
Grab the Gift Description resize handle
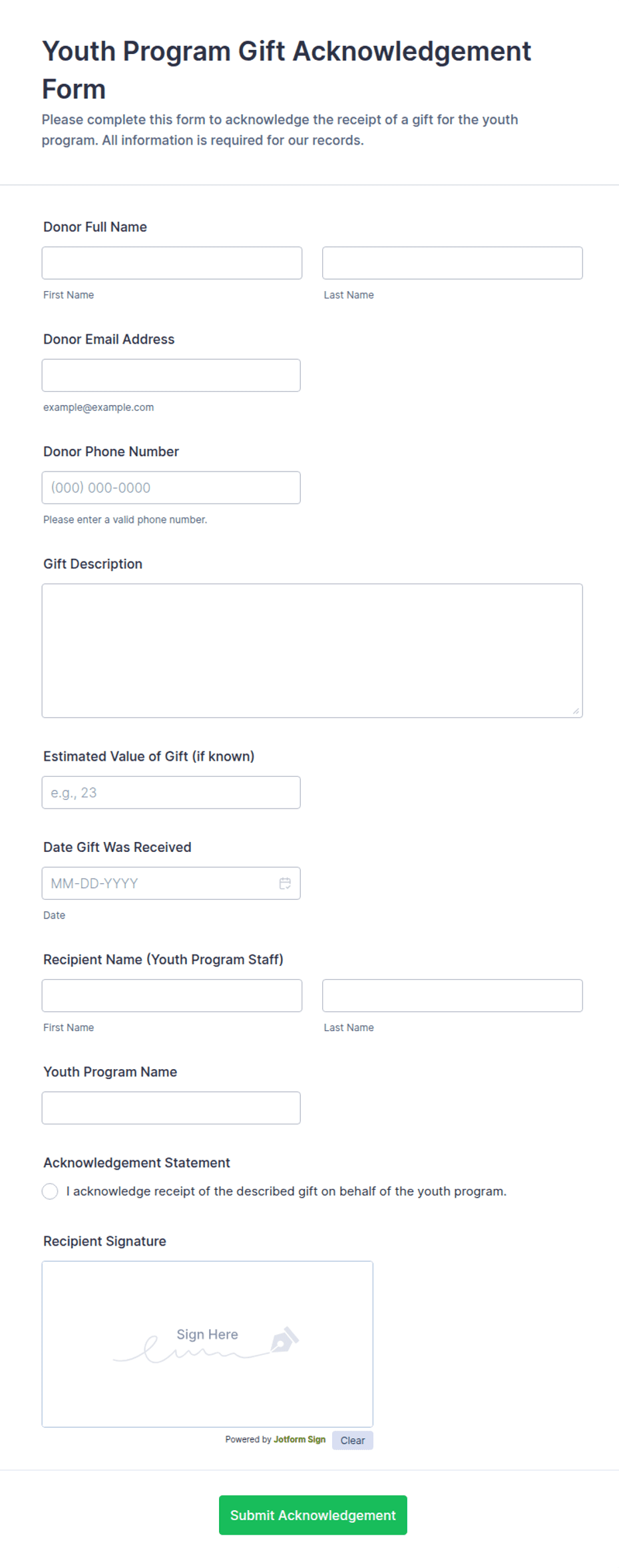tap(576, 711)
